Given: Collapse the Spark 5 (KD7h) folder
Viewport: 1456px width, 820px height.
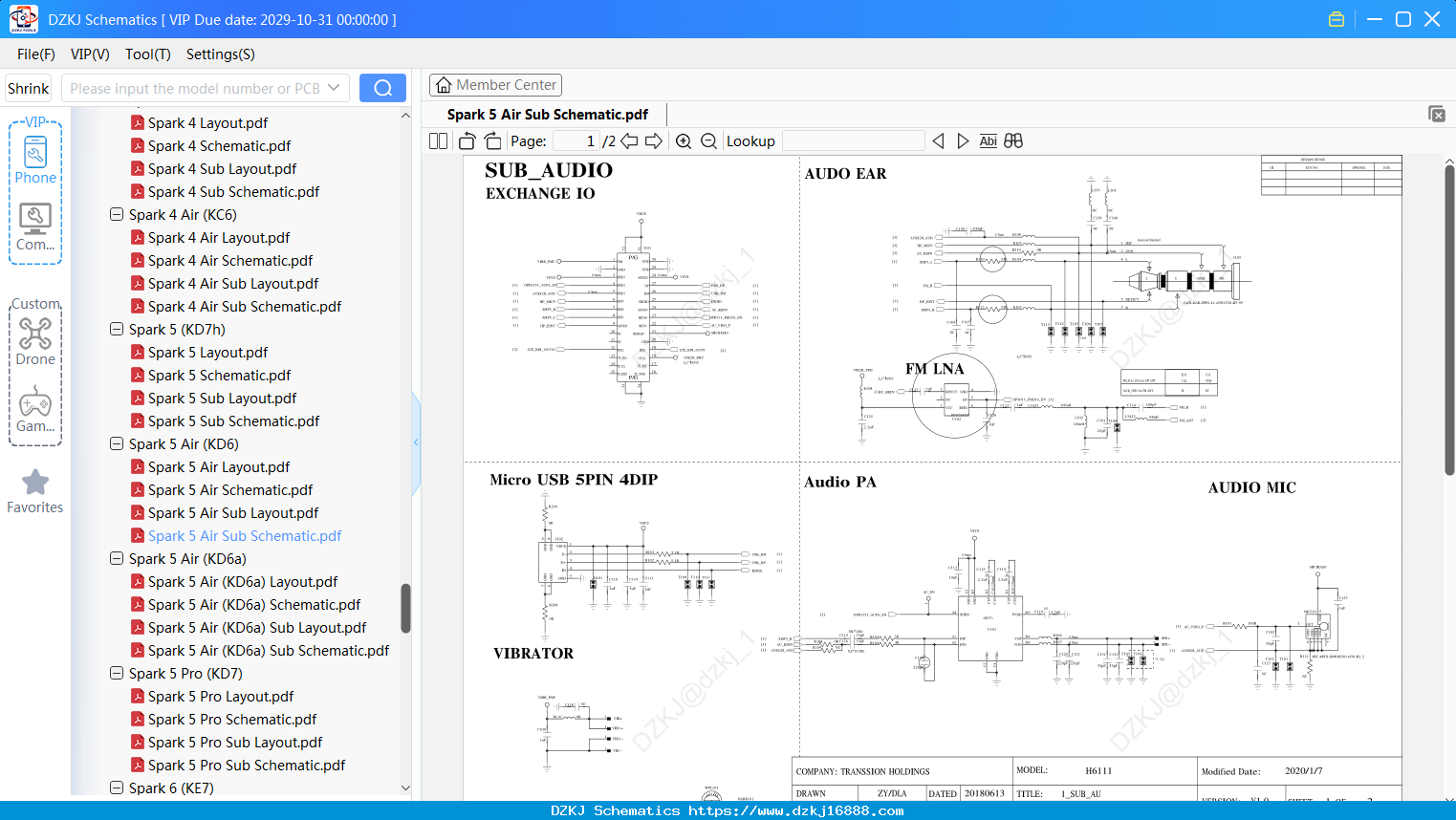Looking at the screenshot, I should pos(117,330).
